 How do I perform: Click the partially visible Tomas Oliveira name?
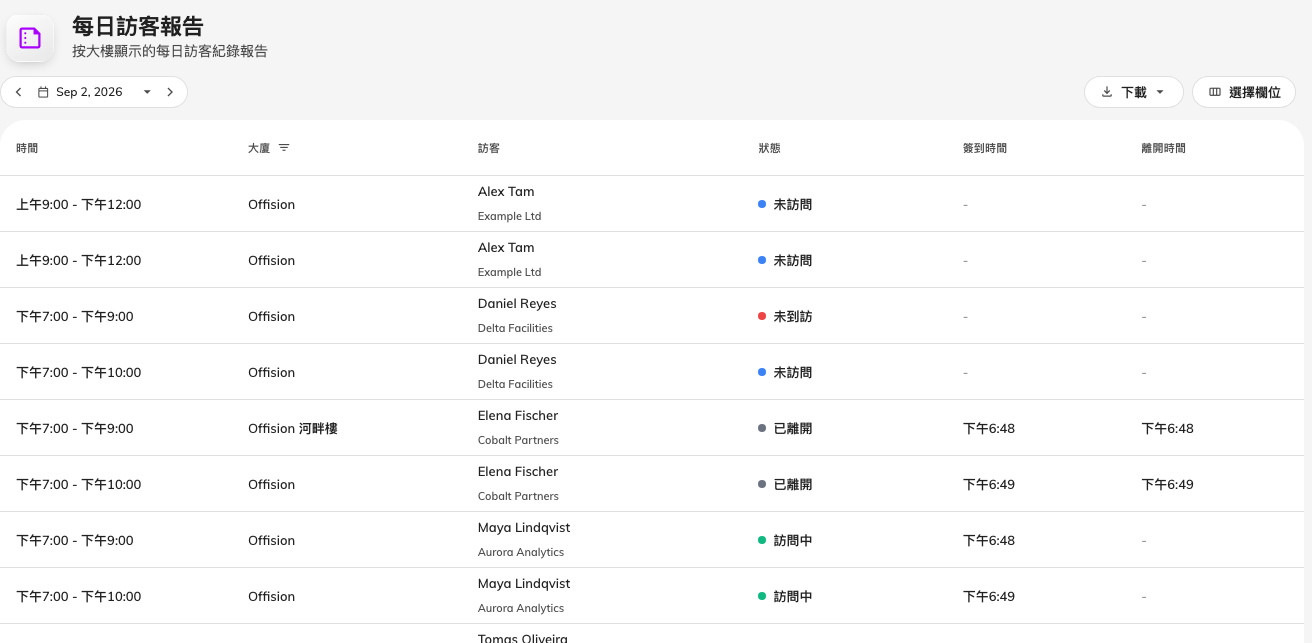click(x=522, y=637)
